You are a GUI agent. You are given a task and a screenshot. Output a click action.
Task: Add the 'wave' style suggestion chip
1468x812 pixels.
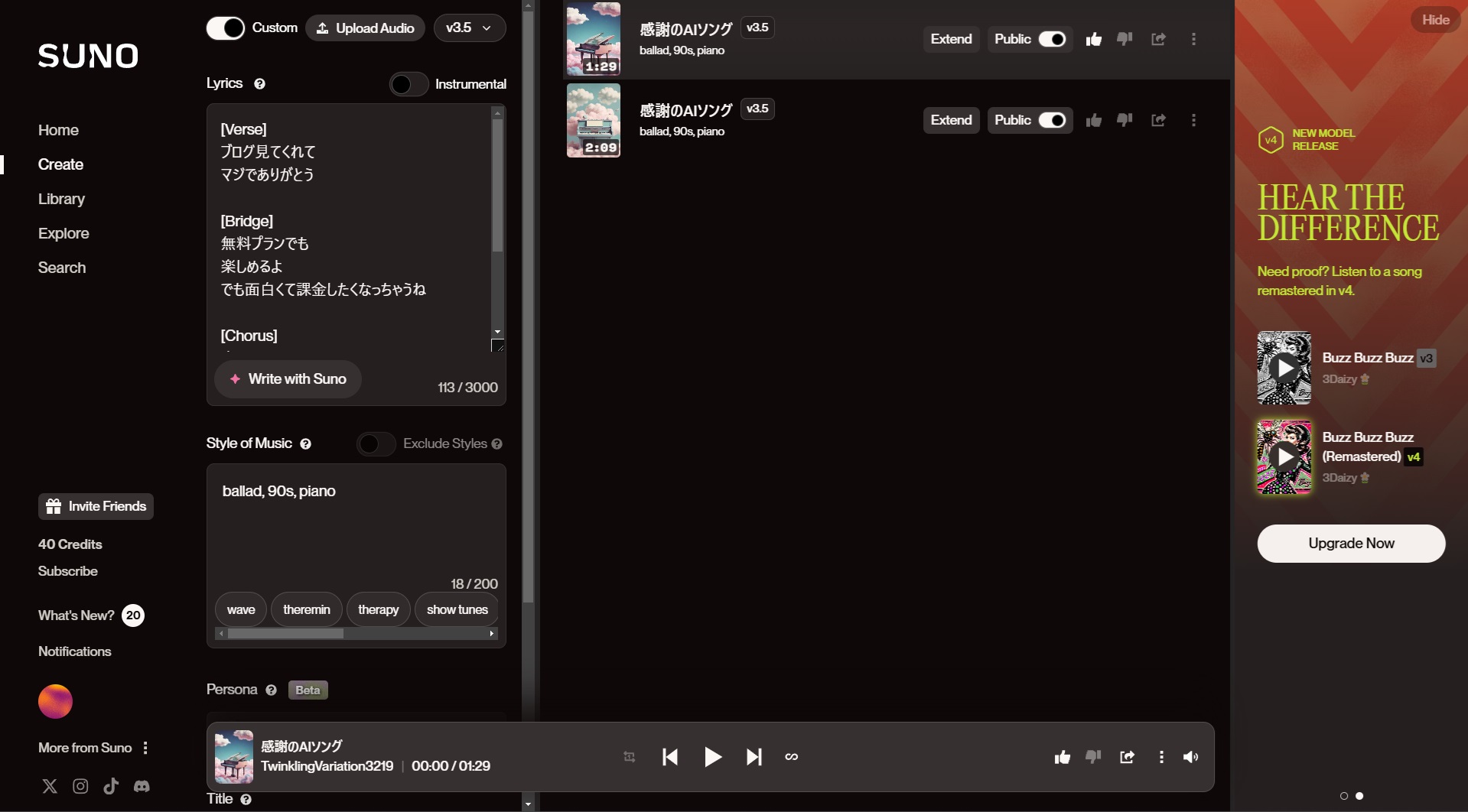[x=241, y=609]
